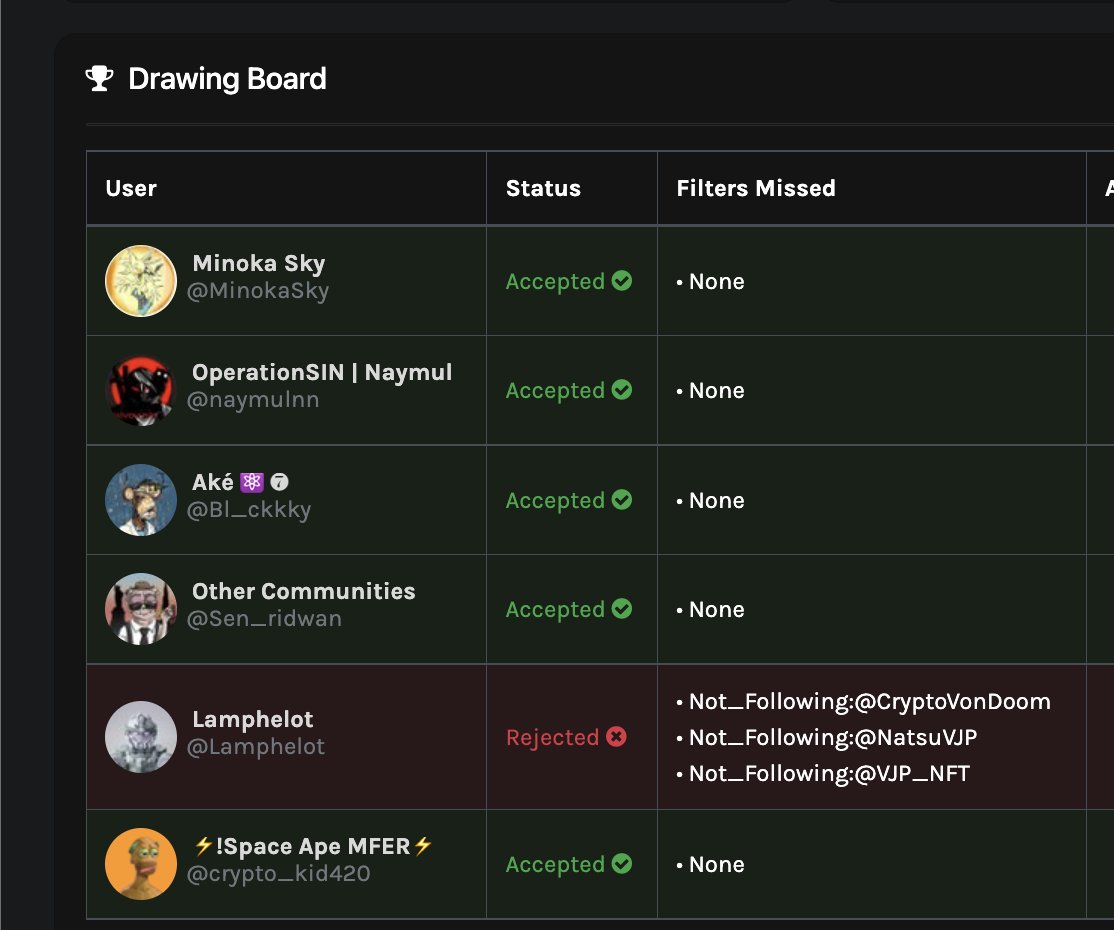Viewport: 1114px width, 930px height.
Task: Click the Minoka Sky display name
Action: coord(259,264)
